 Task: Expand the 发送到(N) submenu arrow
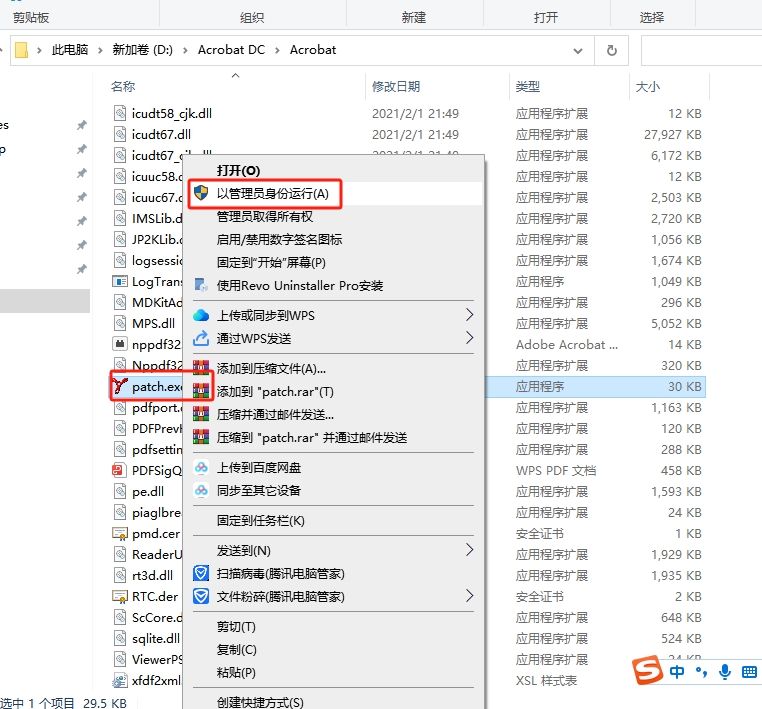pyautogui.click(x=470, y=550)
